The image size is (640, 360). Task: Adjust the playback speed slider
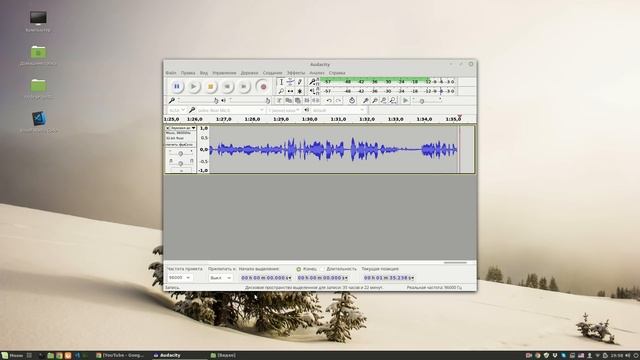(427, 100)
